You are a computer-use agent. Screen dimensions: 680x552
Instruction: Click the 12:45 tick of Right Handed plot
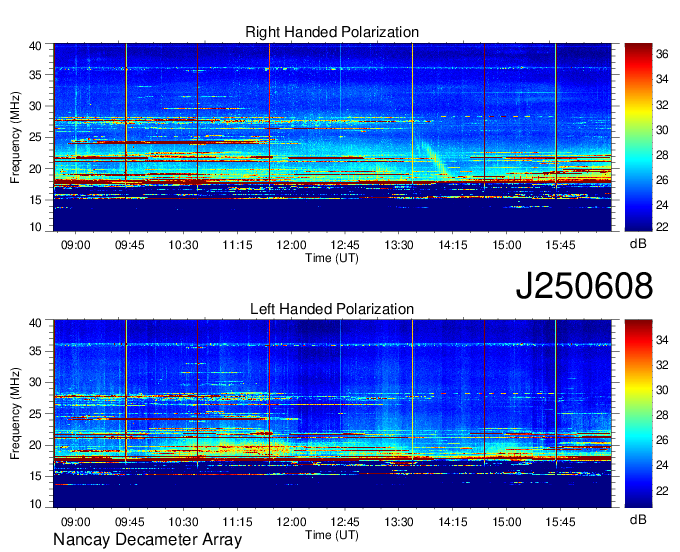[x=345, y=245]
